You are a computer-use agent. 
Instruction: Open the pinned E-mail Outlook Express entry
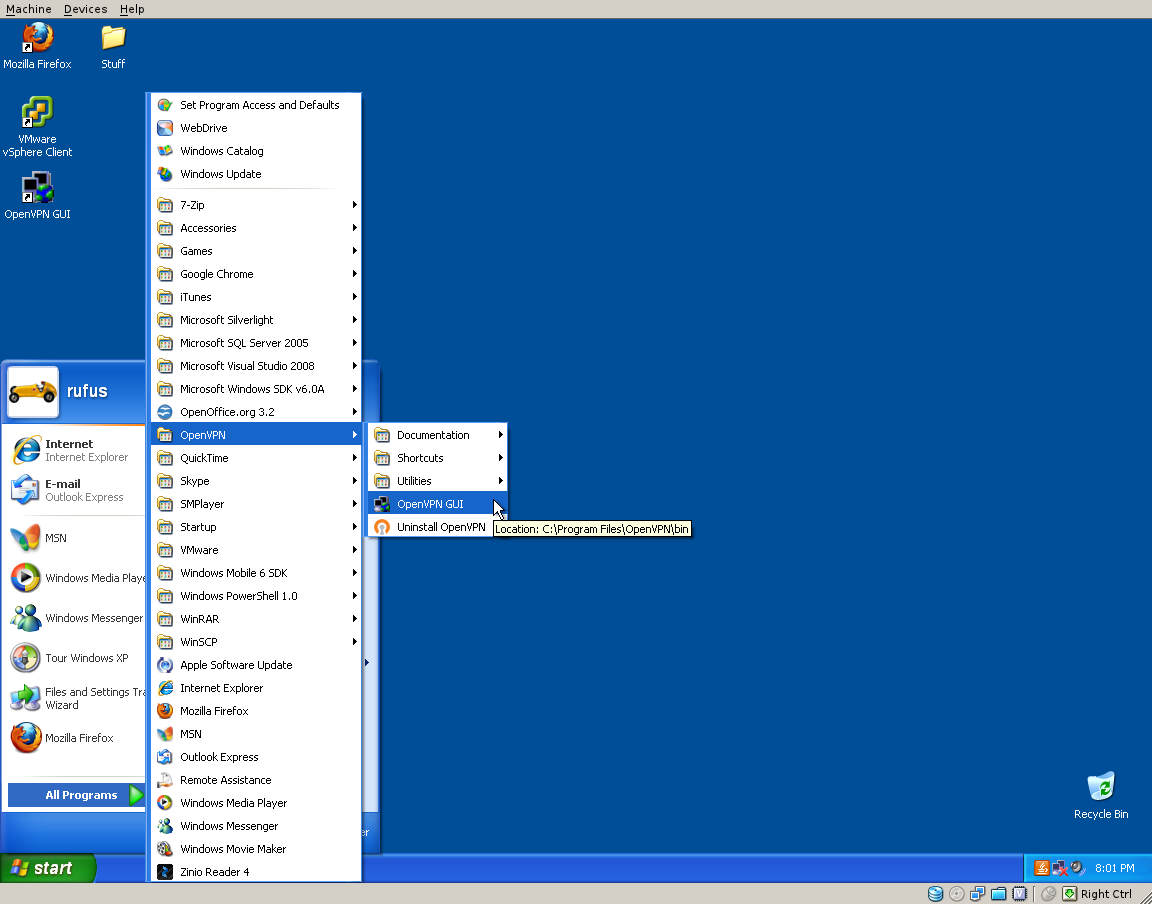tap(75, 490)
